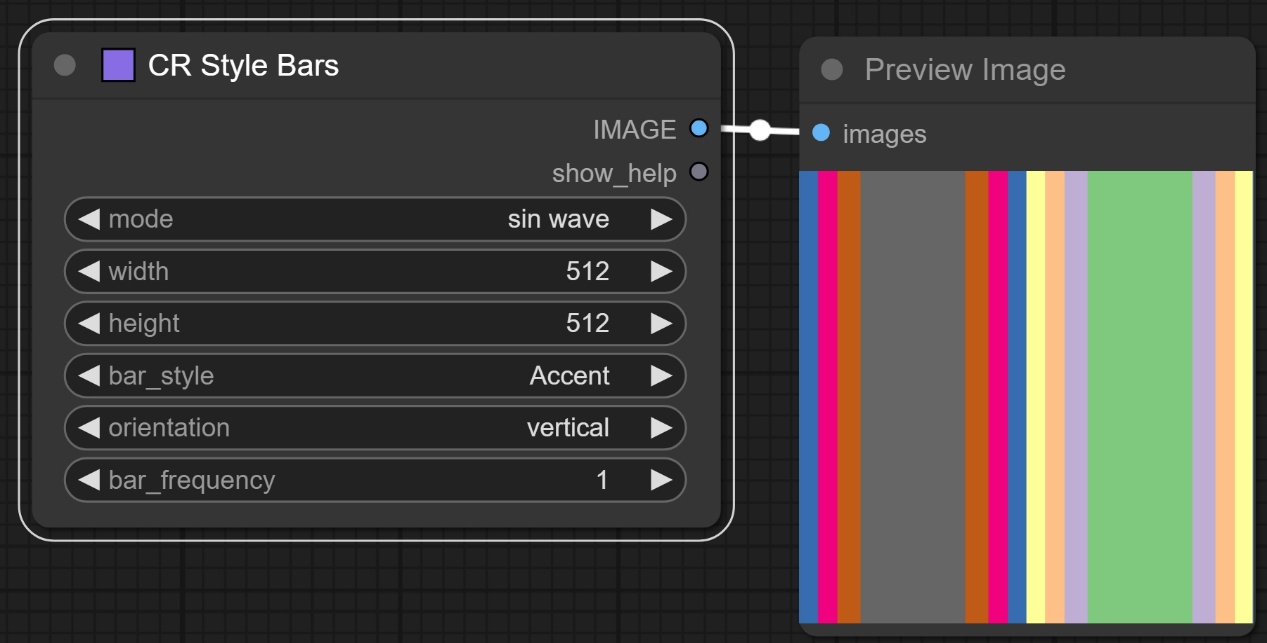
Task: Click the purple square icon on CR Style Bars
Action: [118, 66]
